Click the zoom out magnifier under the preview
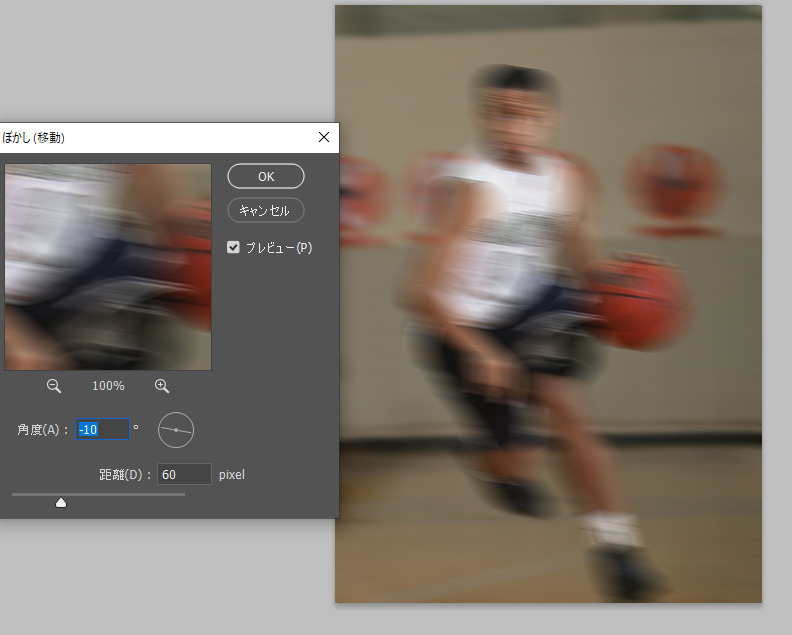 tap(54, 386)
